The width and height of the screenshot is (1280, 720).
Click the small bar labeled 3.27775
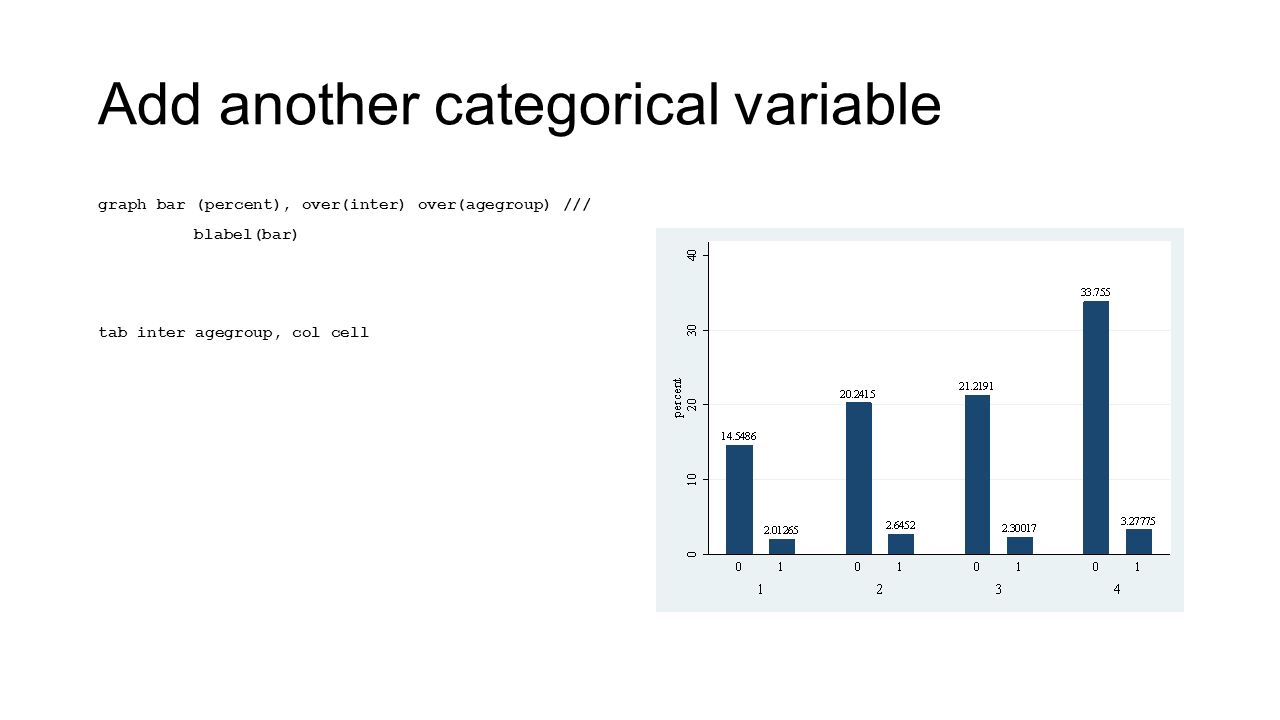pos(1139,541)
